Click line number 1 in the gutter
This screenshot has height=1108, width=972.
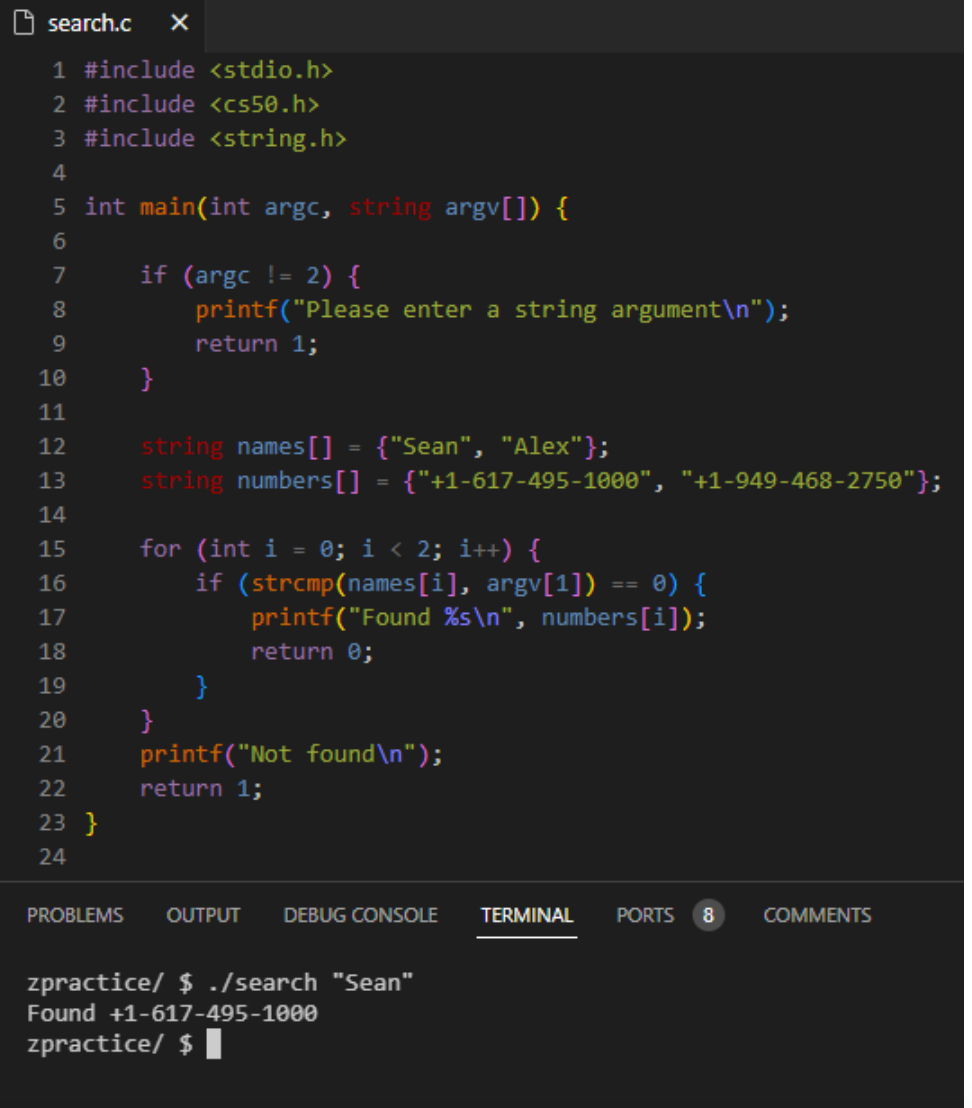tap(59, 71)
